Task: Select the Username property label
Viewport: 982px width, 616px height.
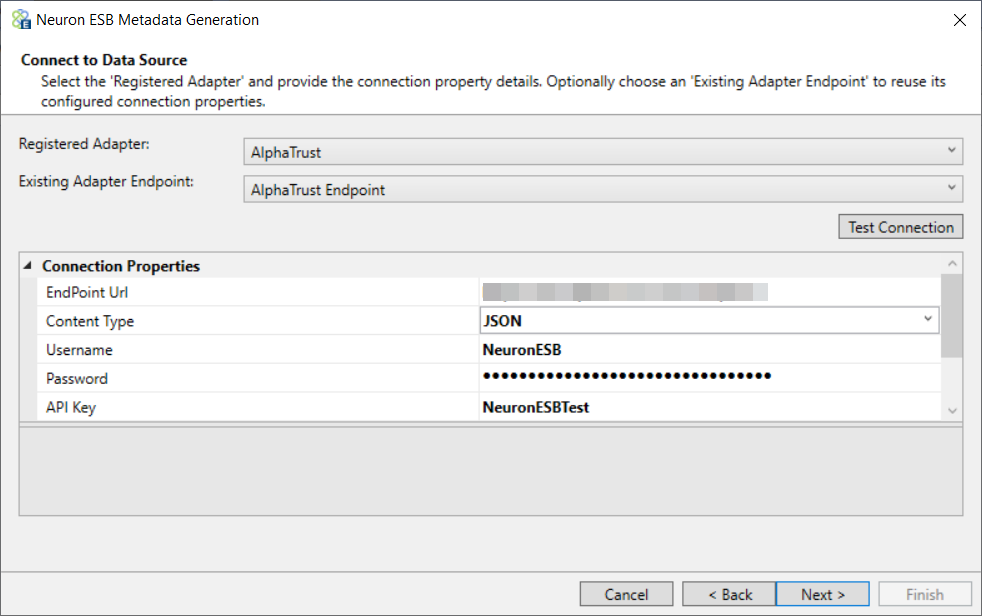Action: (x=79, y=350)
